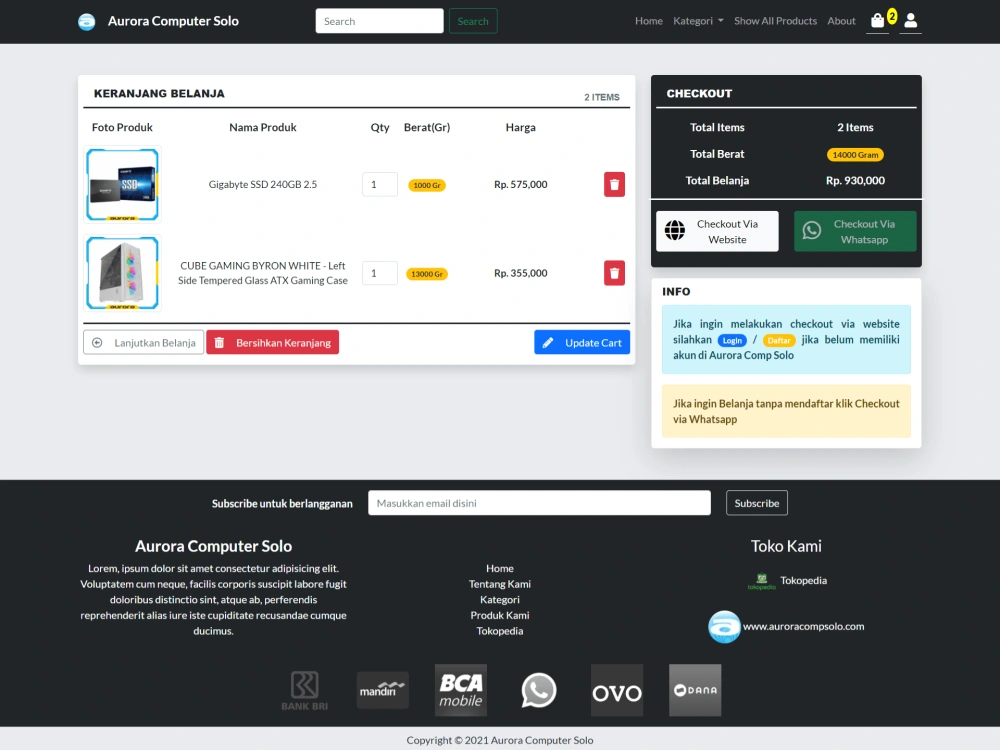Click footer Tentang Kami link

pyautogui.click(x=499, y=584)
